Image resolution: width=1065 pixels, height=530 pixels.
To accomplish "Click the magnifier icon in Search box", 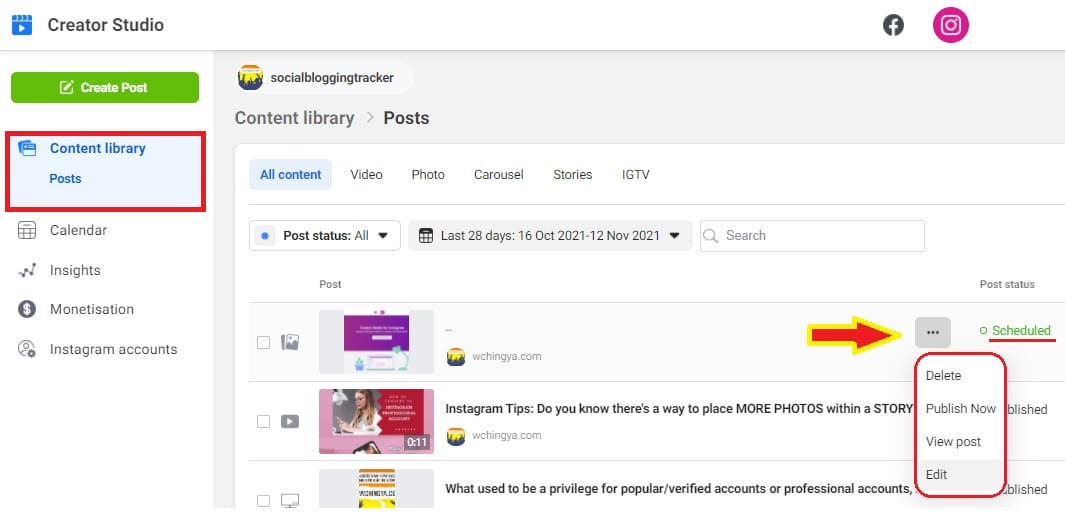I will tap(710, 236).
